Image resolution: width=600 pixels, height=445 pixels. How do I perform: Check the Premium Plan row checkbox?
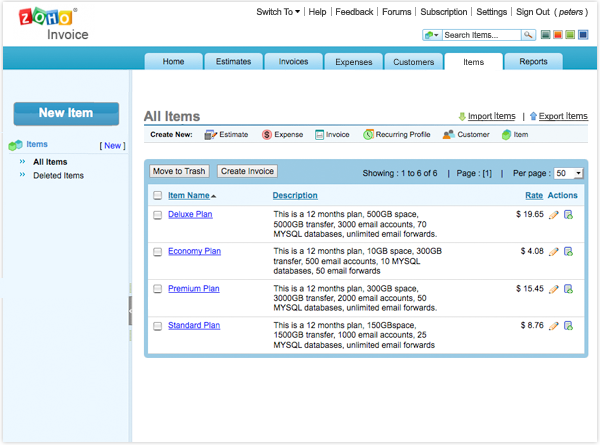coord(158,289)
